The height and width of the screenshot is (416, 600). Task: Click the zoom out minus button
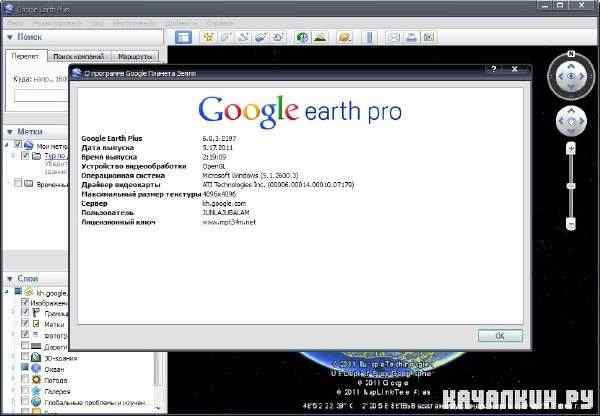point(571,223)
